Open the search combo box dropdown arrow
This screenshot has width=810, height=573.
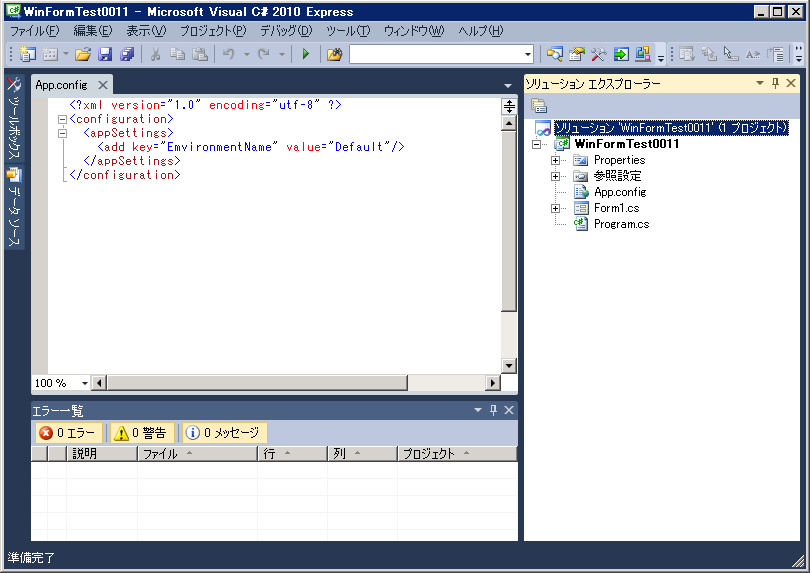point(527,54)
